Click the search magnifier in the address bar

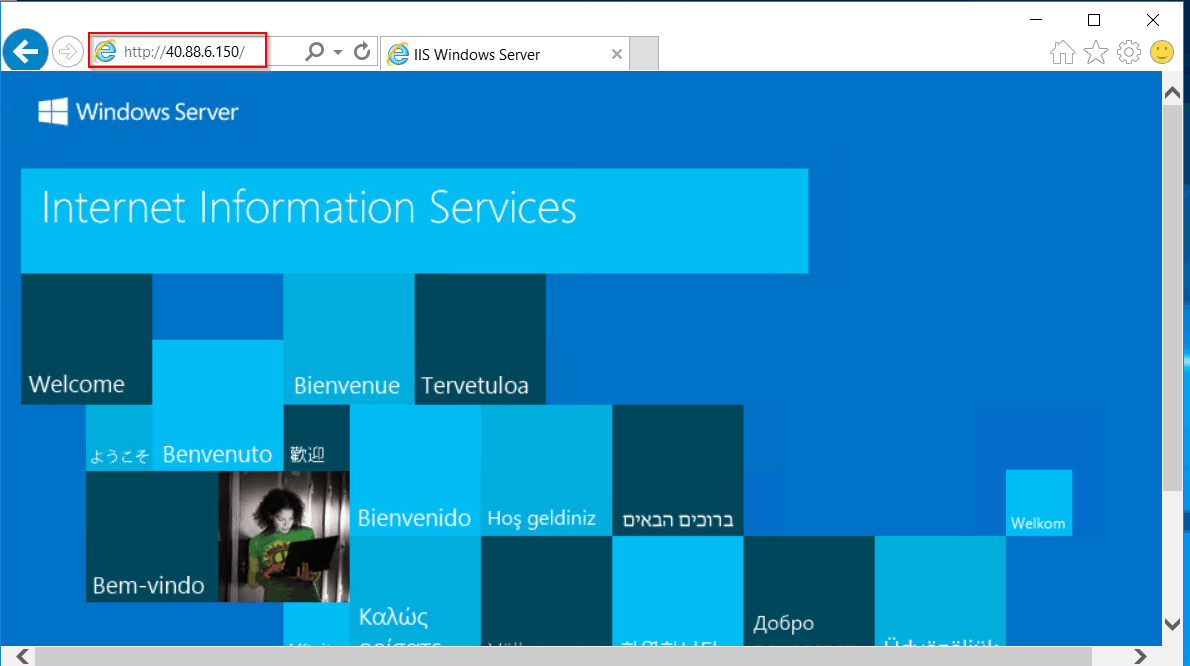tap(313, 50)
